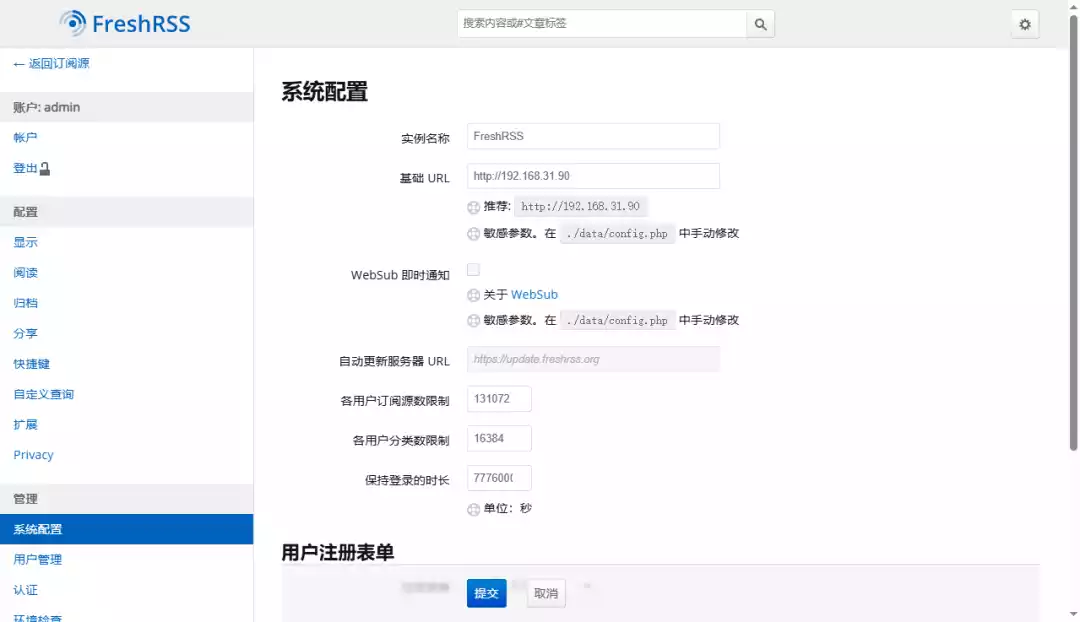Click help icon next to 单位: 秒
The image size is (1080, 622).
coord(471,509)
